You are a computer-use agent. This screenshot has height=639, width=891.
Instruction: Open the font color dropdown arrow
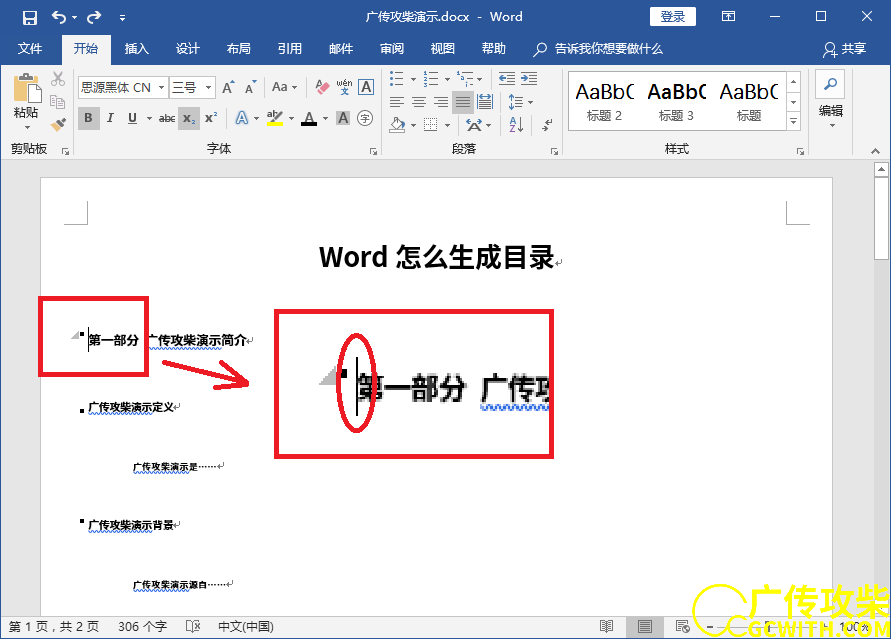(x=325, y=119)
